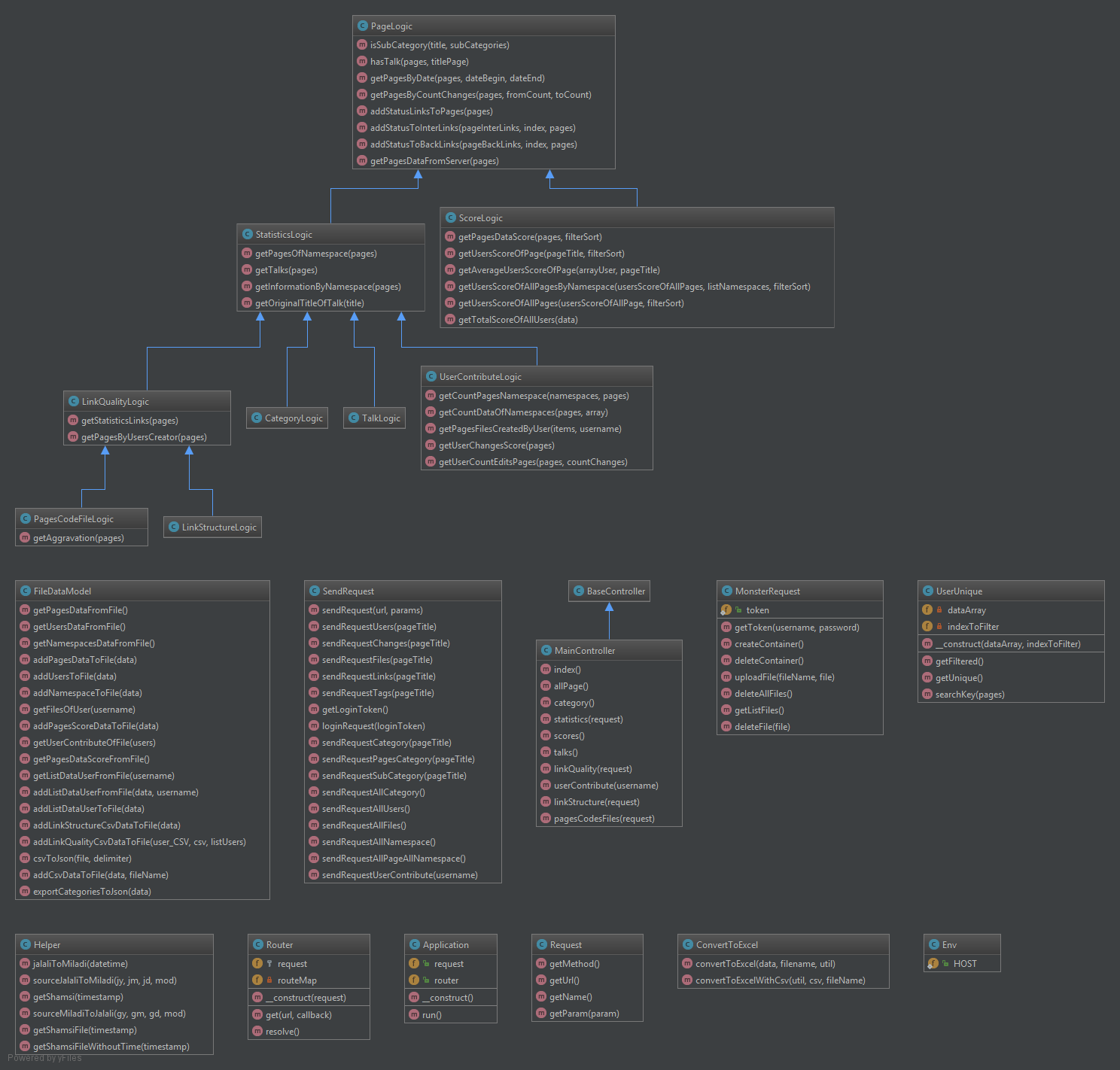Image resolution: width=1120 pixels, height=1070 pixels.
Task: Click the ConvertToExcel class icon
Action: click(x=688, y=944)
